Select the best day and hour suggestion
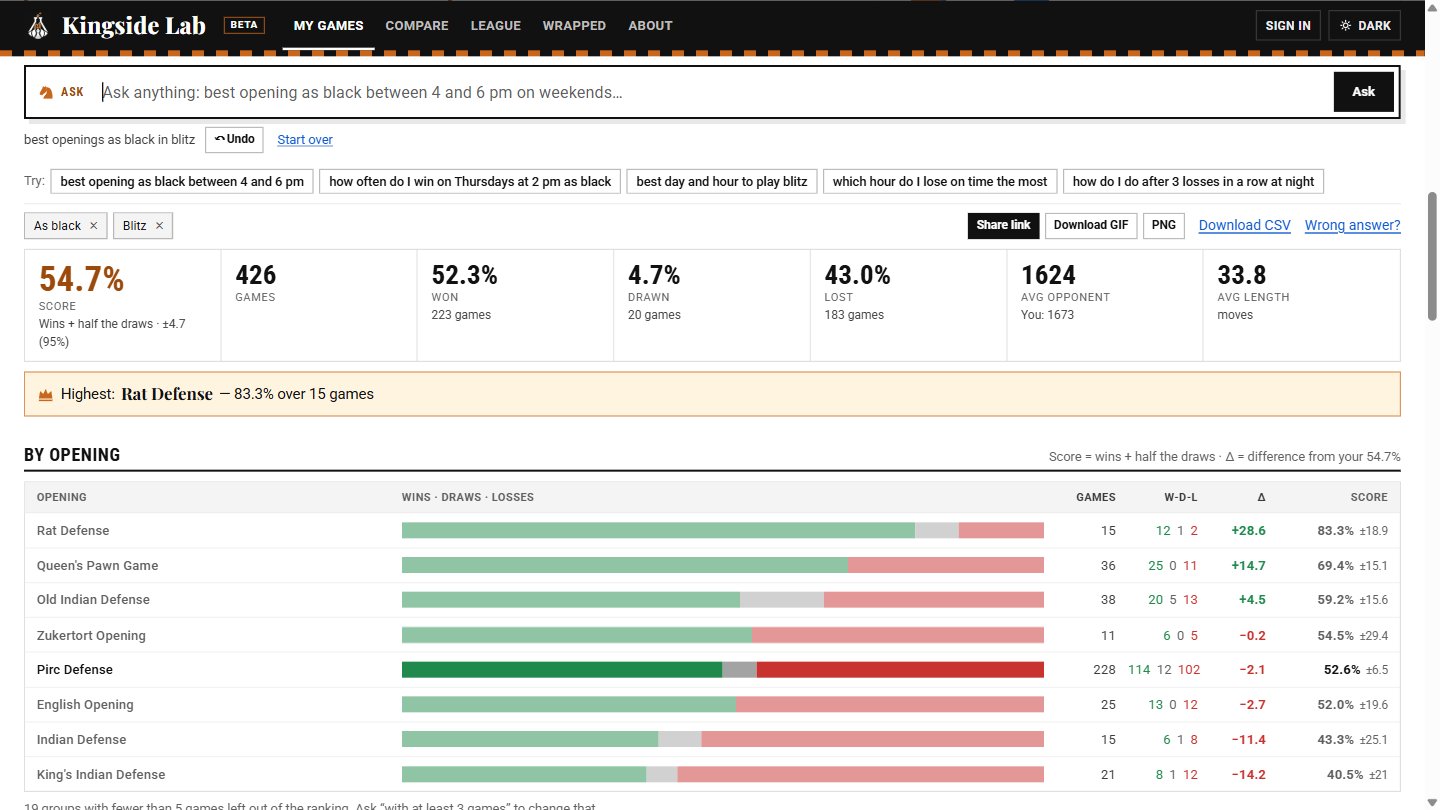The image size is (1440, 810). [x=722, y=181]
